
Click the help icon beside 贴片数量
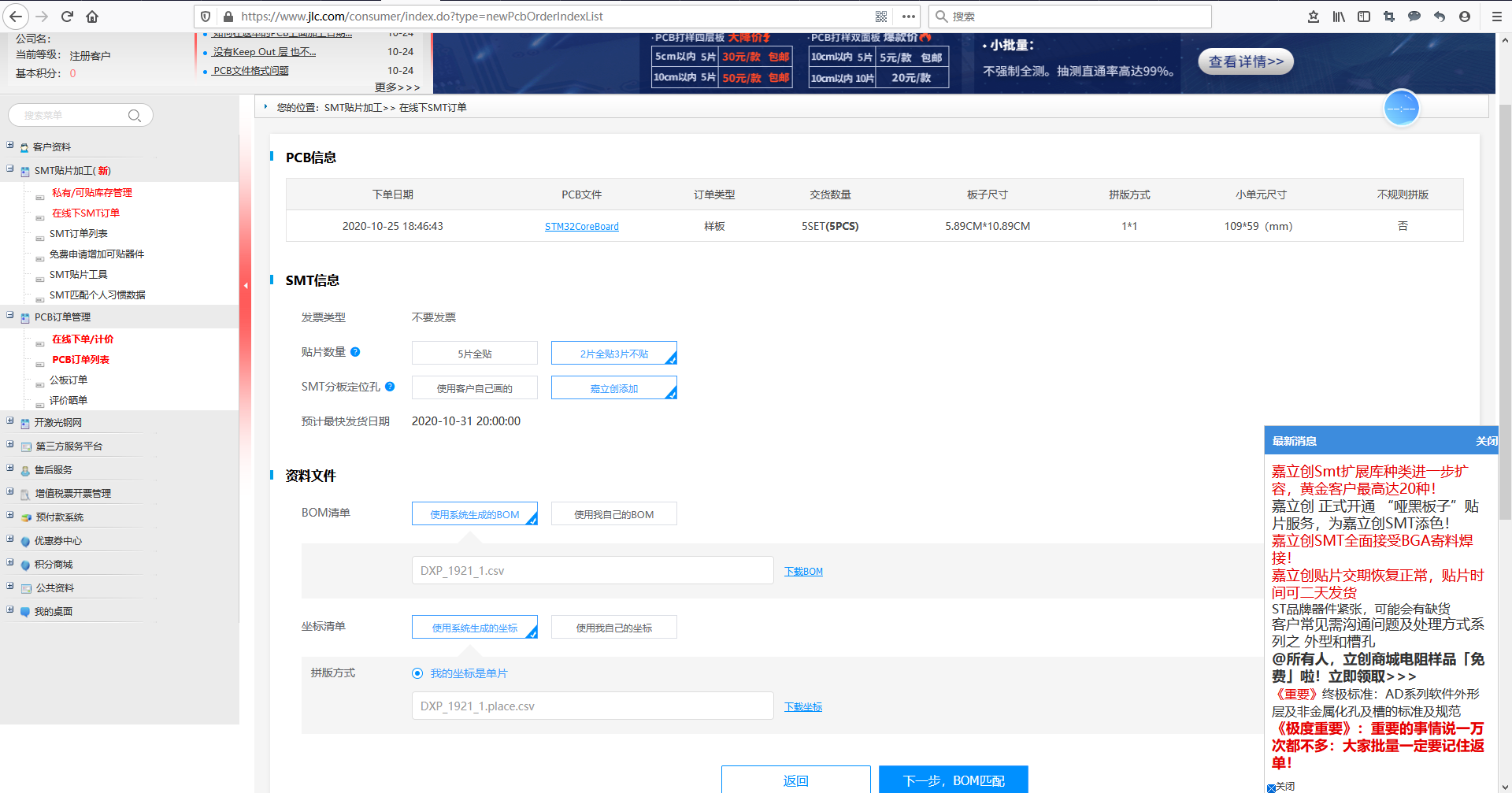[356, 352]
